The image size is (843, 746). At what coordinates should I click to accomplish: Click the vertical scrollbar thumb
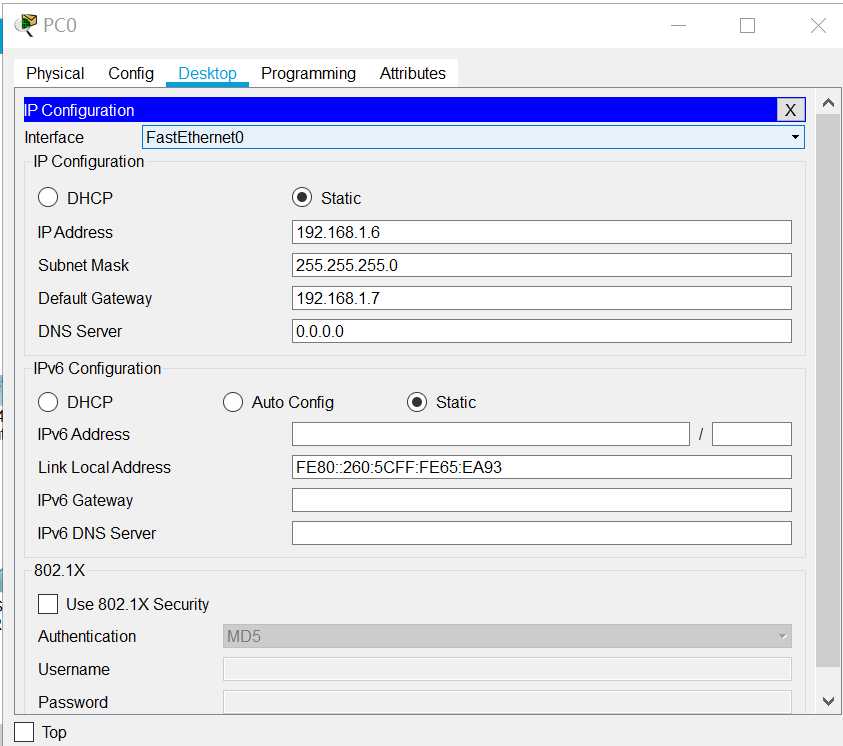(x=828, y=391)
